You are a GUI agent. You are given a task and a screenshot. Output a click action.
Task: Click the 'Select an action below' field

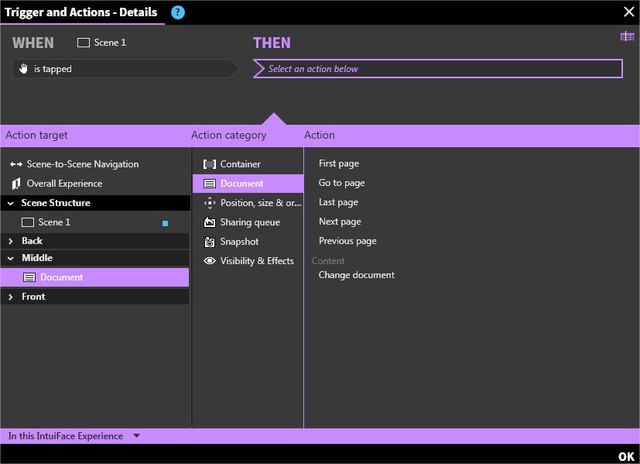pyautogui.click(x=438, y=69)
